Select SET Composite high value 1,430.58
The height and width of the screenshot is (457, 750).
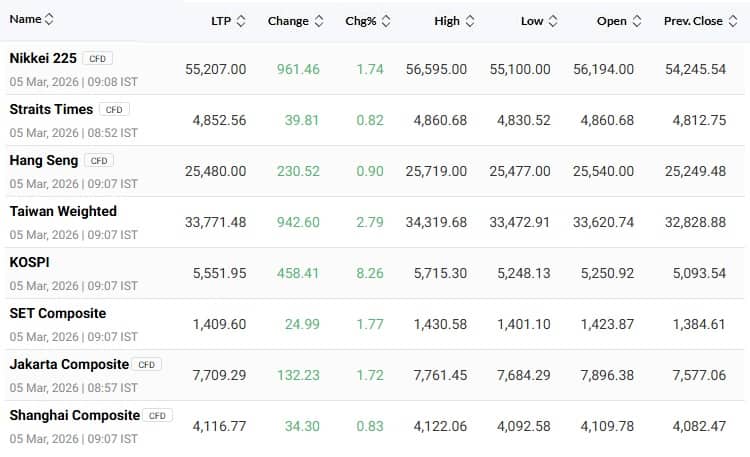pyautogui.click(x=440, y=324)
